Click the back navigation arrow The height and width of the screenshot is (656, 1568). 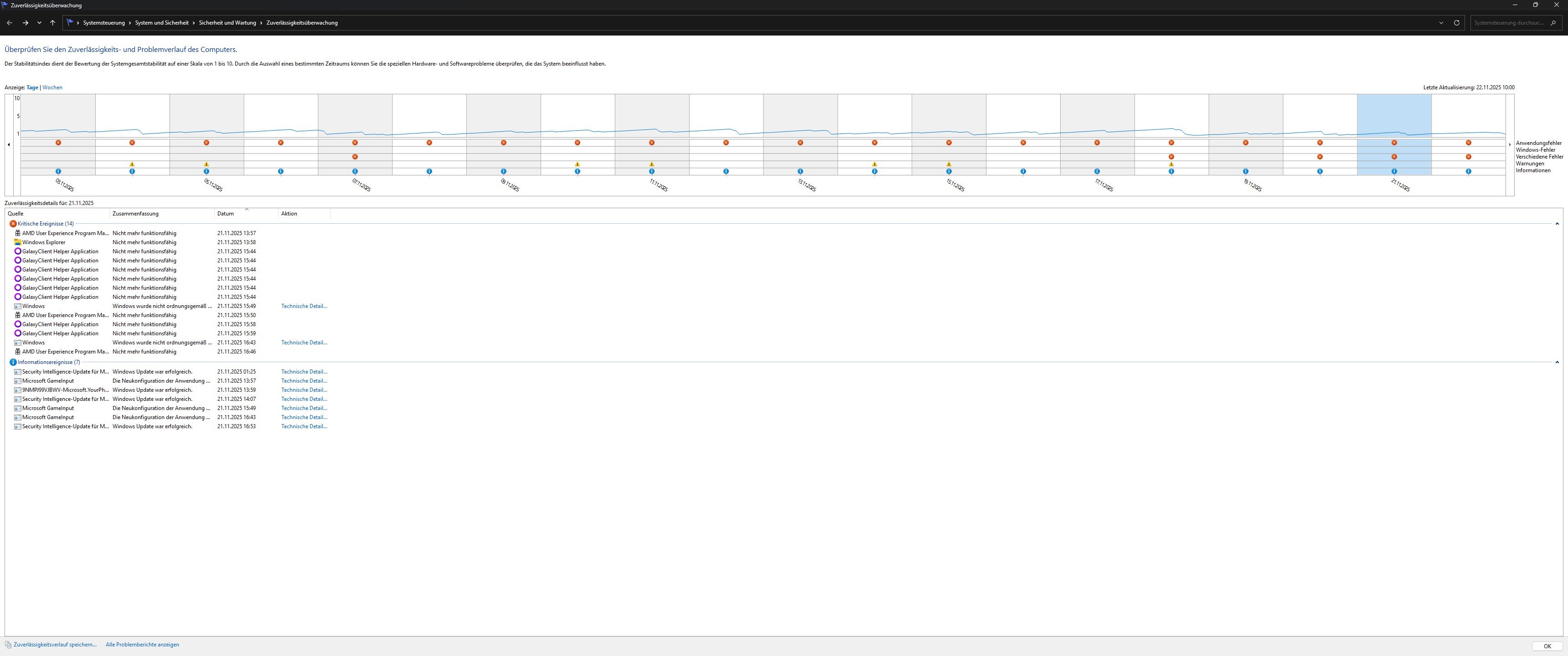9,22
